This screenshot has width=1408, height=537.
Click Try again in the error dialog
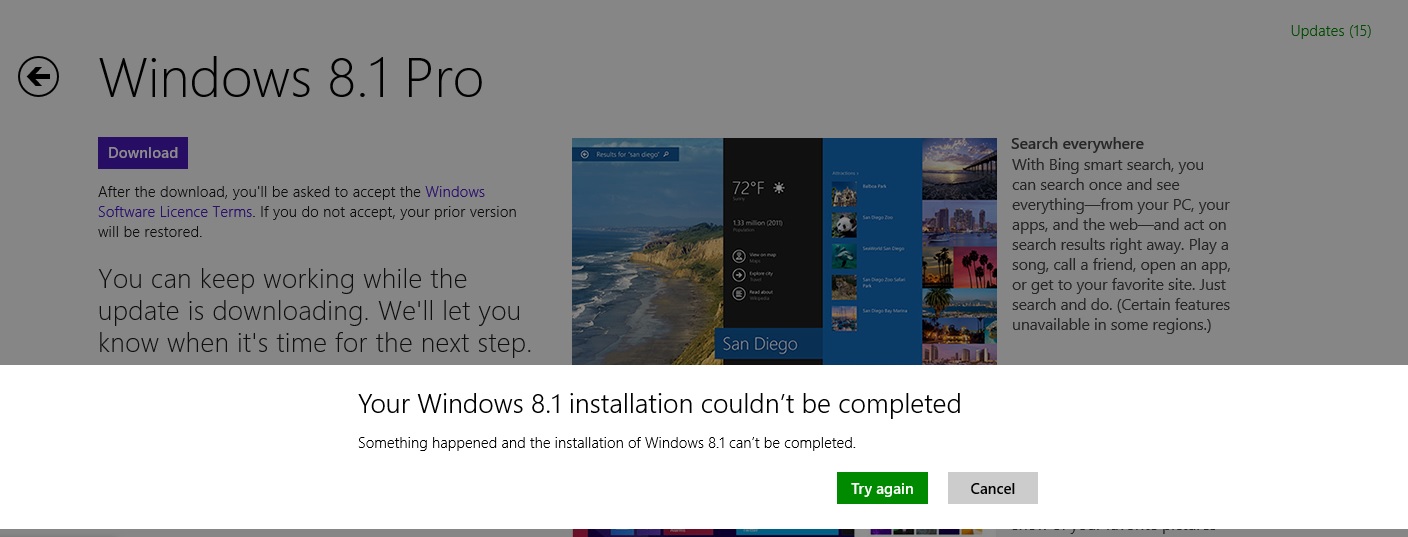[x=882, y=488]
